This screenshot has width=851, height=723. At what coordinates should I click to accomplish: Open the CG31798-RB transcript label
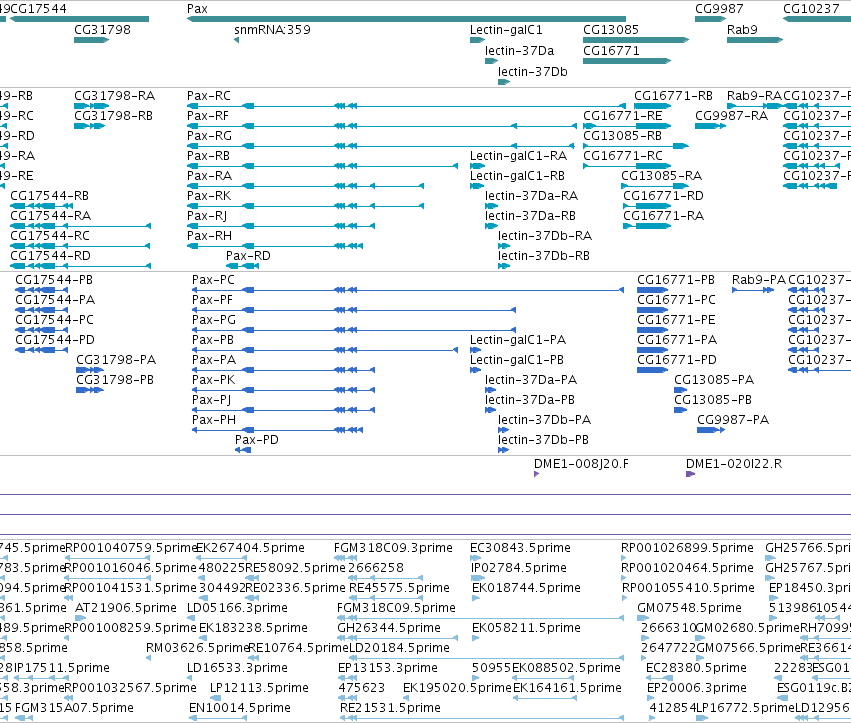[x=113, y=116]
